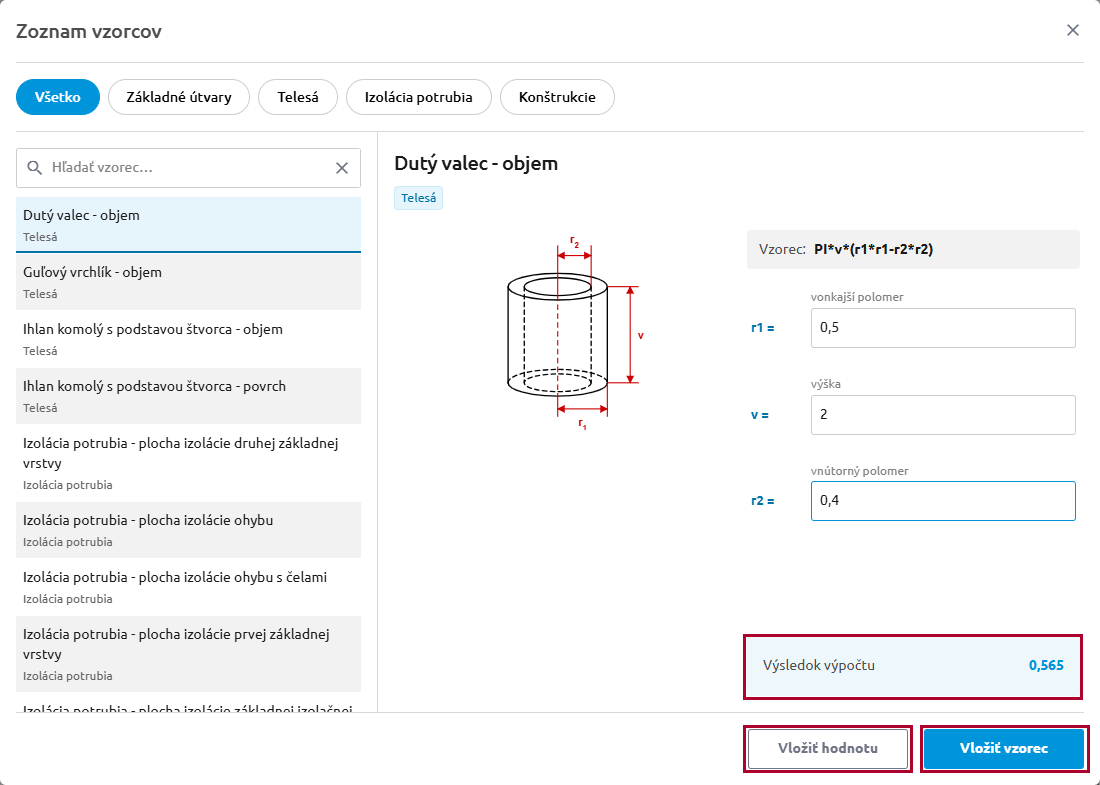
Task: Select plocha izolácie druhej základnej vrstvy
Action: click(x=188, y=463)
